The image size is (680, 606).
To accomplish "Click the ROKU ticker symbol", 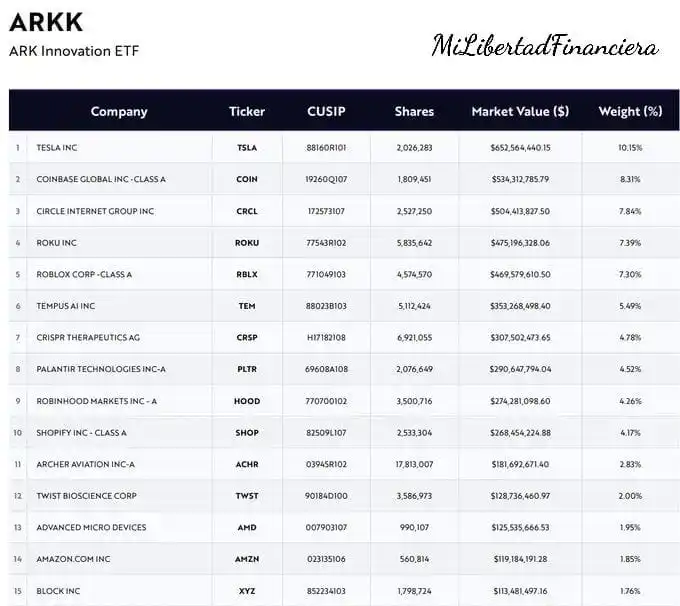I will [x=247, y=243].
